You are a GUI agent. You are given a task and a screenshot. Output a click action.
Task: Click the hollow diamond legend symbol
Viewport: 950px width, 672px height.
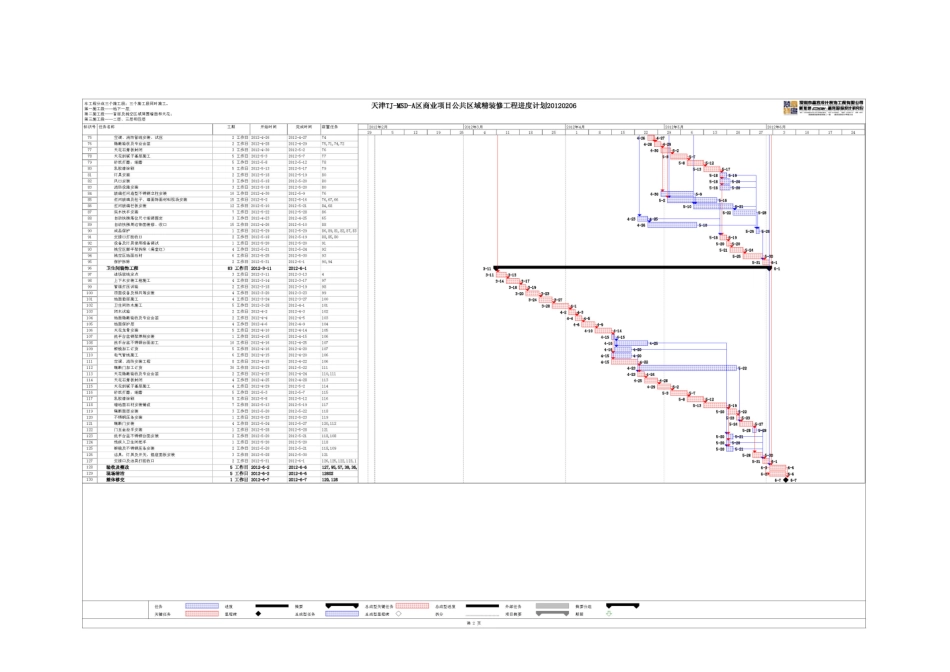[x=398, y=614]
